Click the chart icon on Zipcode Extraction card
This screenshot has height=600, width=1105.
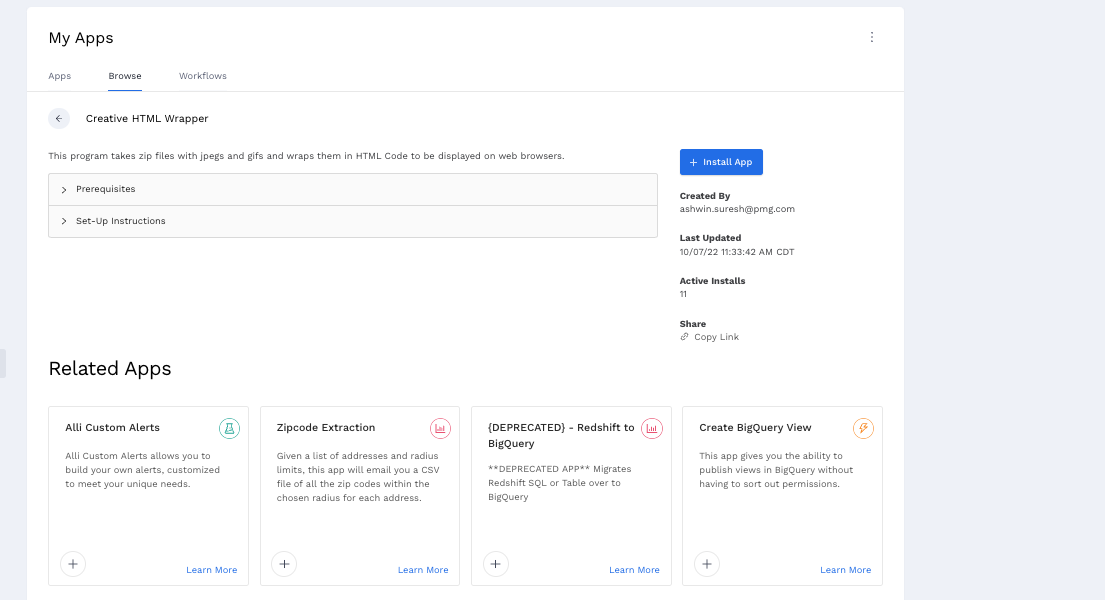coord(441,429)
